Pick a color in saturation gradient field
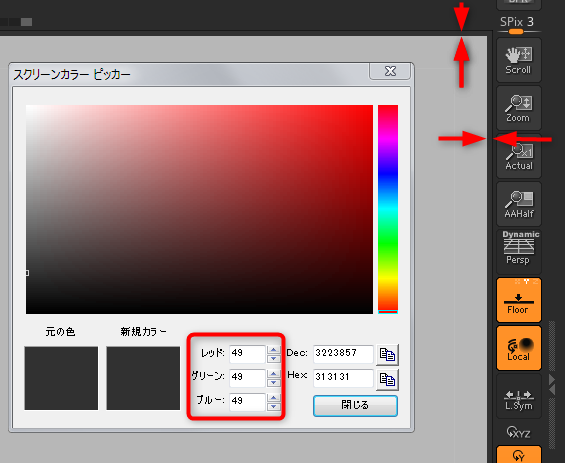 (x=199, y=209)
